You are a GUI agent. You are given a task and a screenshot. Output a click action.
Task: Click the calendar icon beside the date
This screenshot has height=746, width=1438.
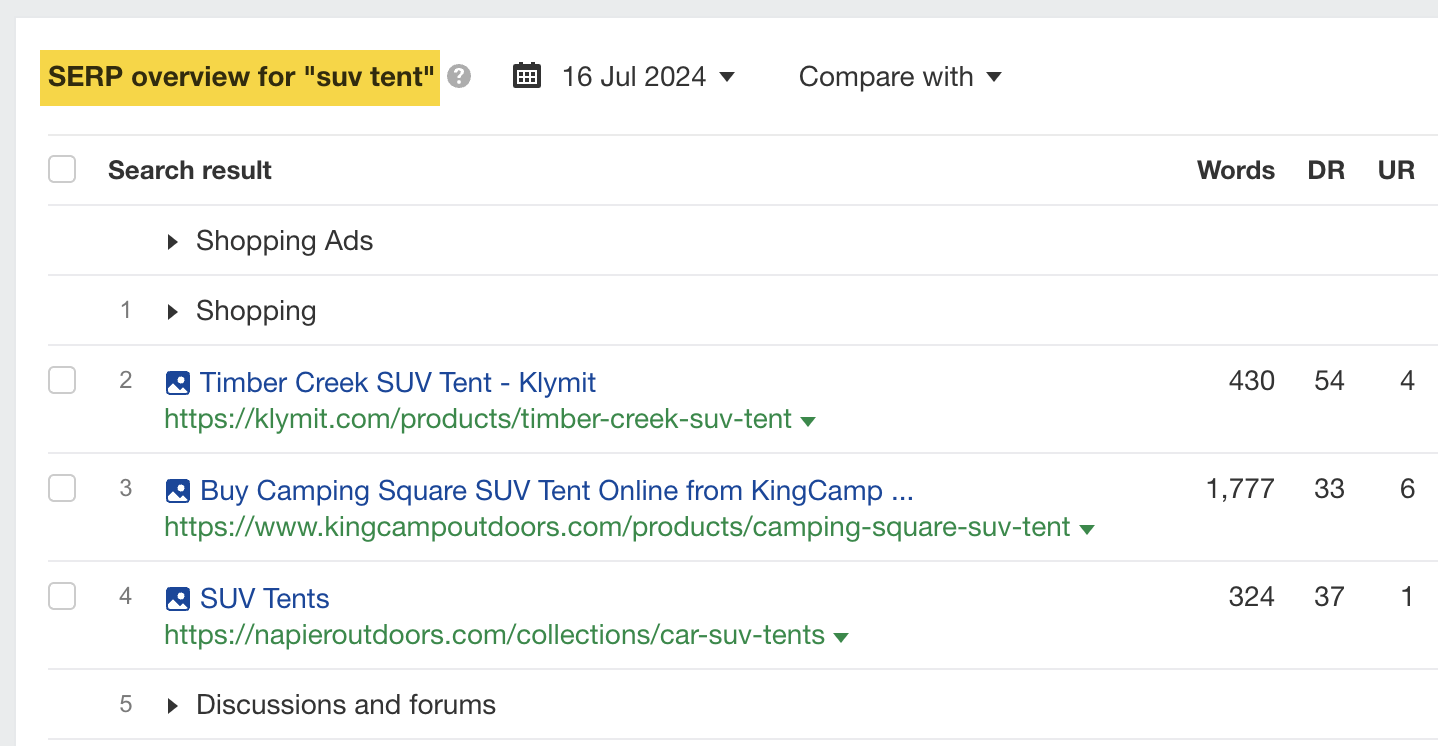tap(527, 76)
